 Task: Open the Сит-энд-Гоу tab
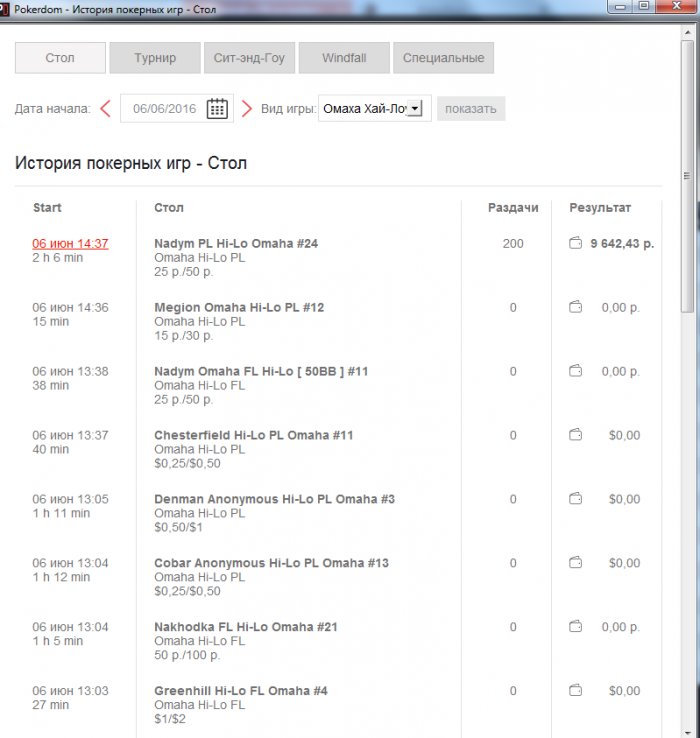pos(249,58)
